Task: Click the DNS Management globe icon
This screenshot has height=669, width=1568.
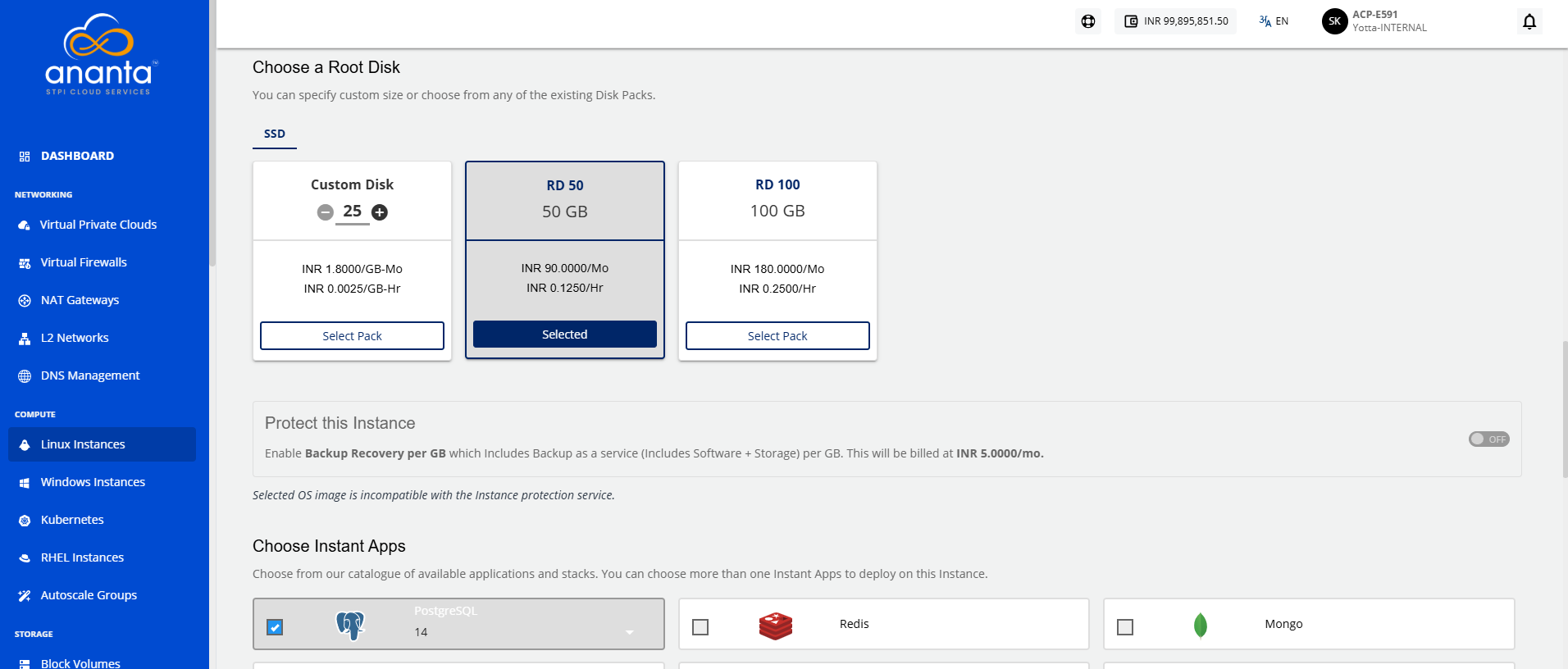Action: tap(25, 375)
